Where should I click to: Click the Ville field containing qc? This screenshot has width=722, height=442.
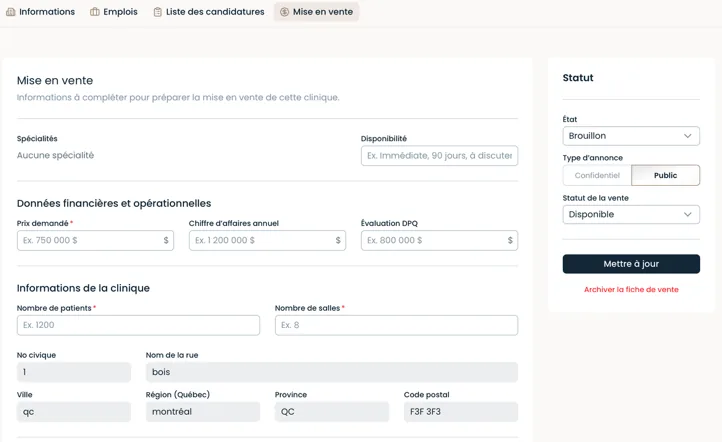click(74, 412)
